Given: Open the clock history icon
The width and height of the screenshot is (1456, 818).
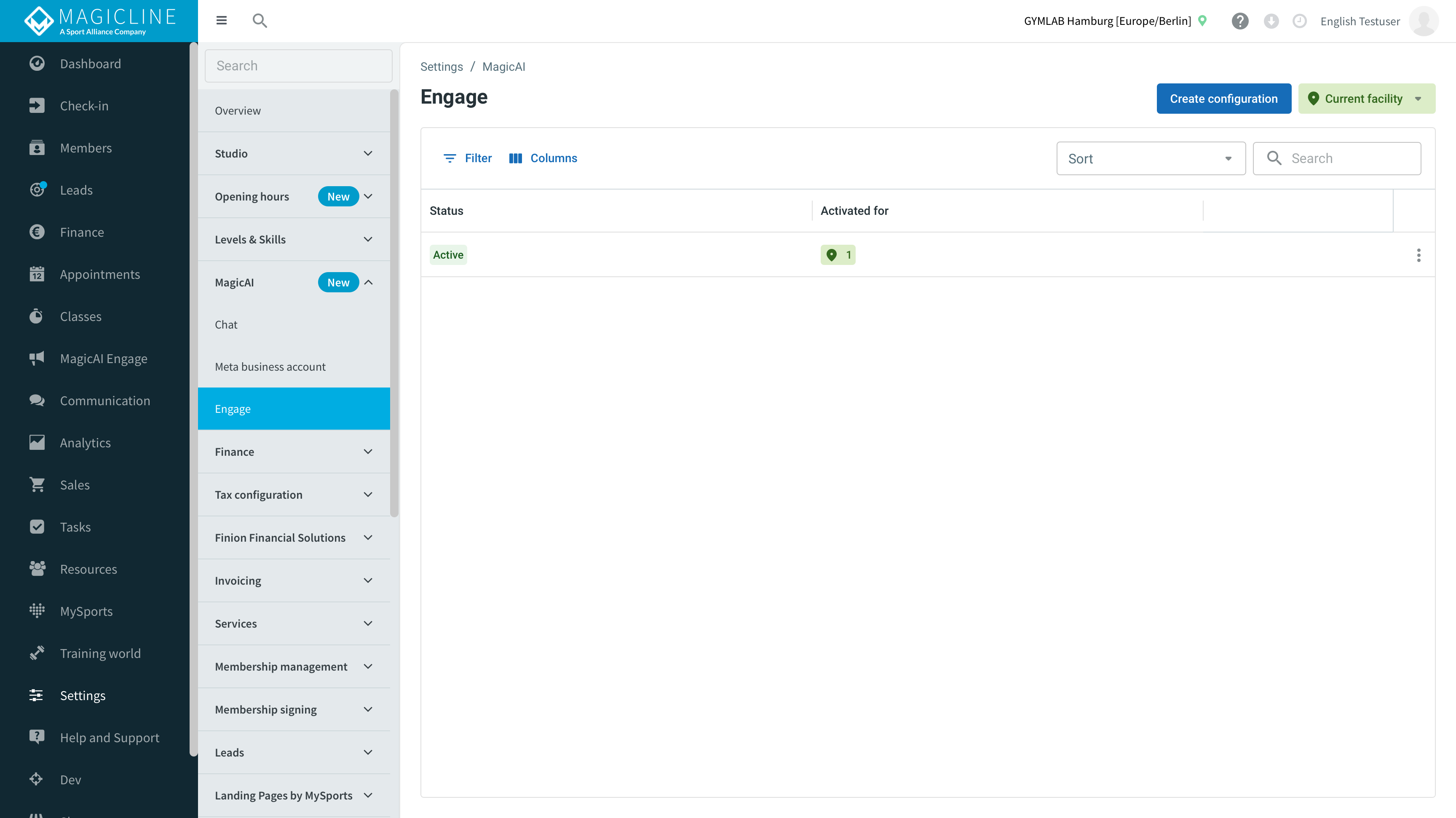Looking at the screenshot, I should click(1299, 21).
